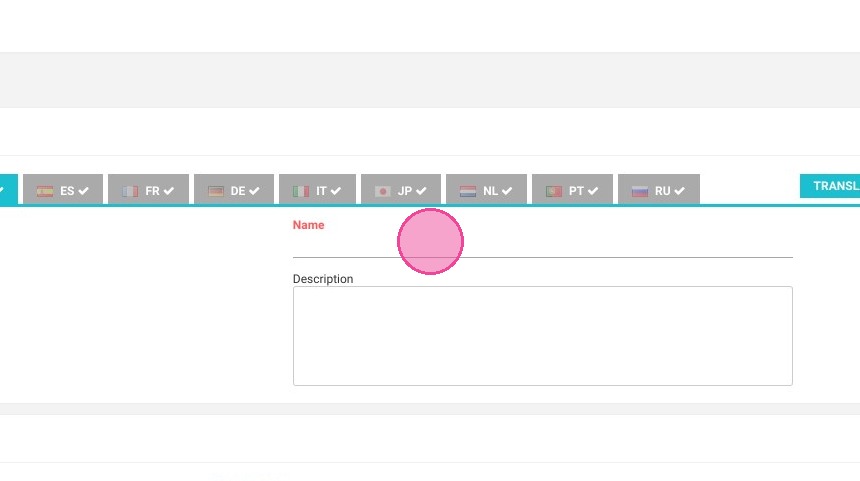Switch to the IT language tab
This screenshot has height=481, width=860.
click(318, 189)
